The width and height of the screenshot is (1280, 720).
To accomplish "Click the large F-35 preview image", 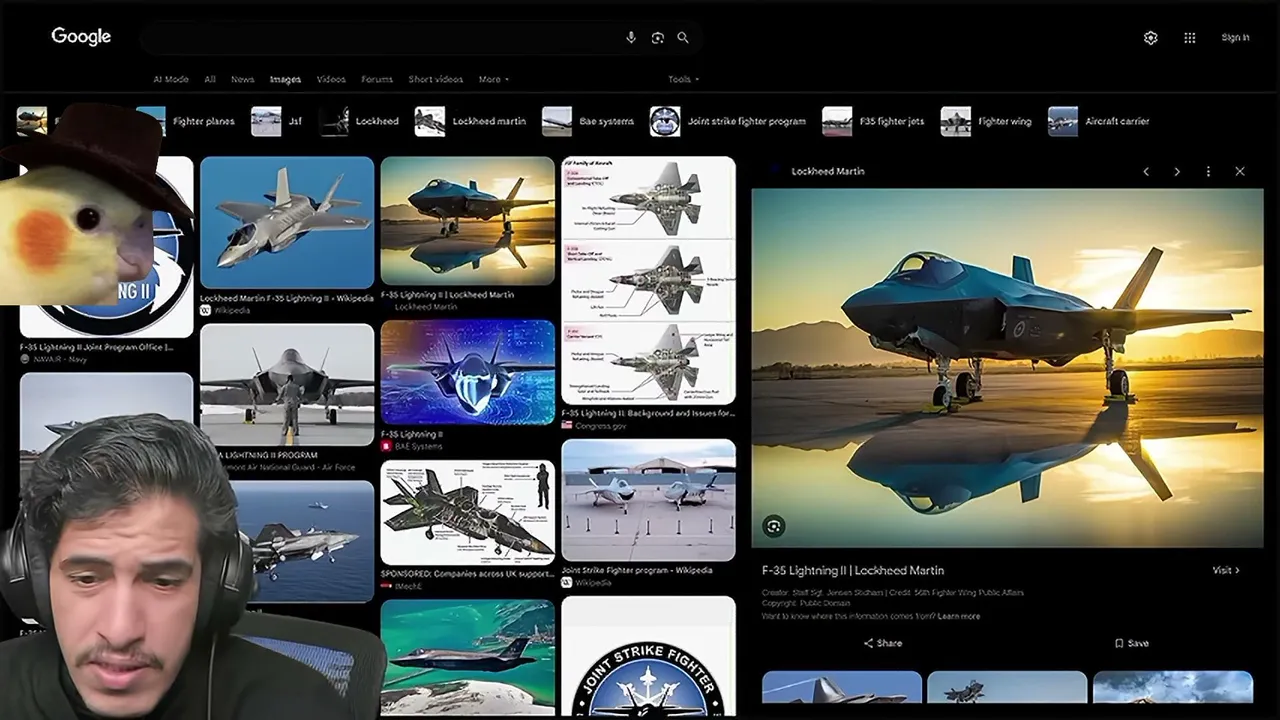I will coord(1007,368).
